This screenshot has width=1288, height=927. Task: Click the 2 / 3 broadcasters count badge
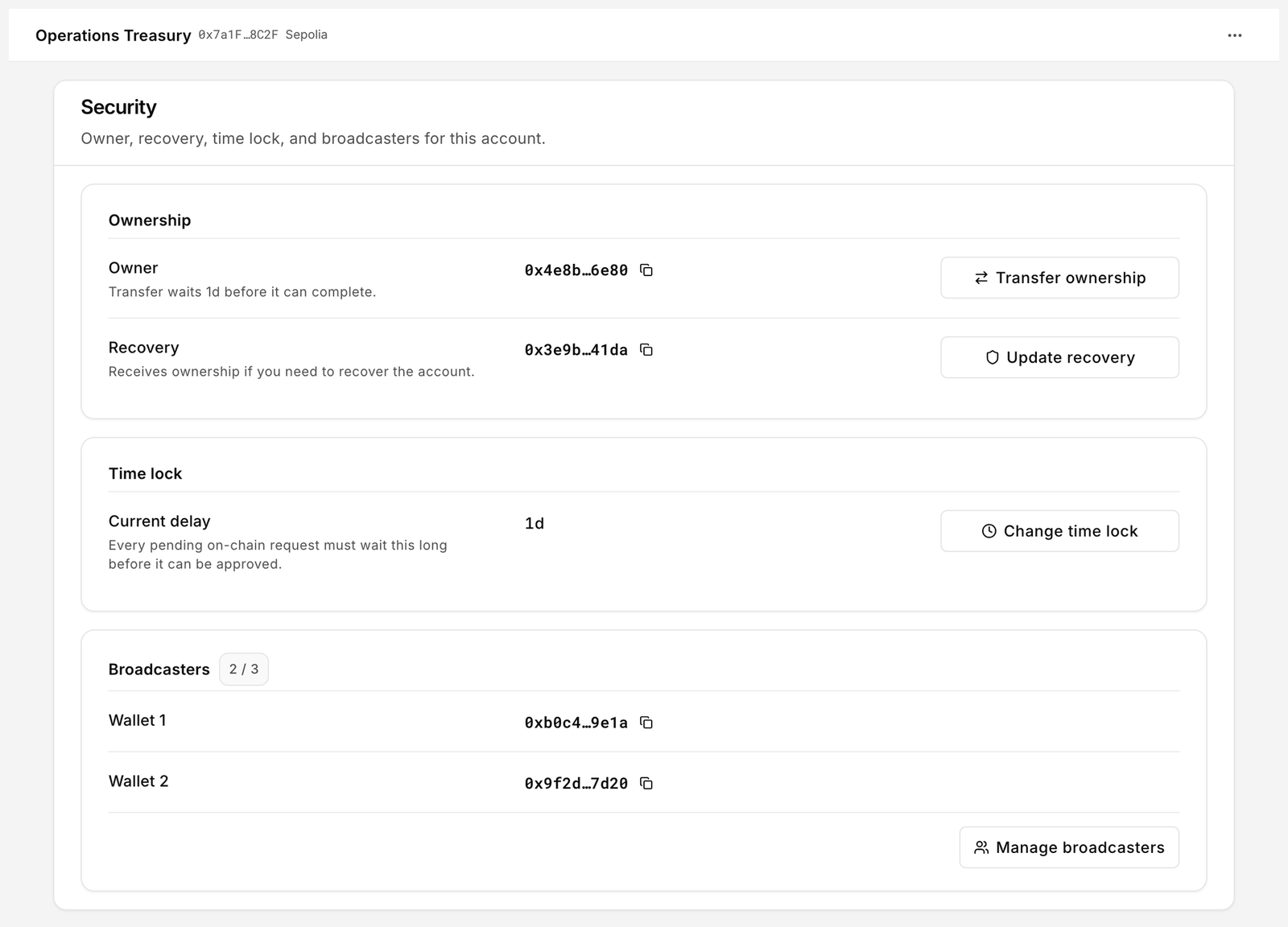pos(244,669)
